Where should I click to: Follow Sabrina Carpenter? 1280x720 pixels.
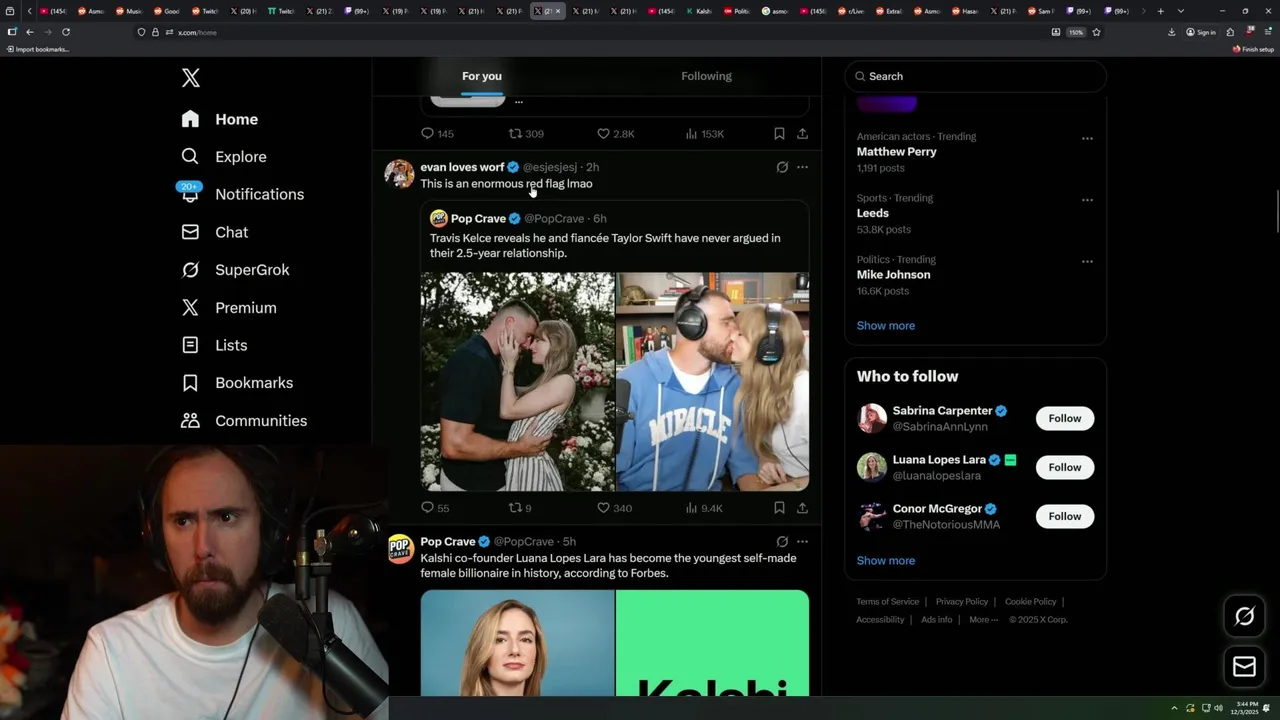tap(1065, 418)
